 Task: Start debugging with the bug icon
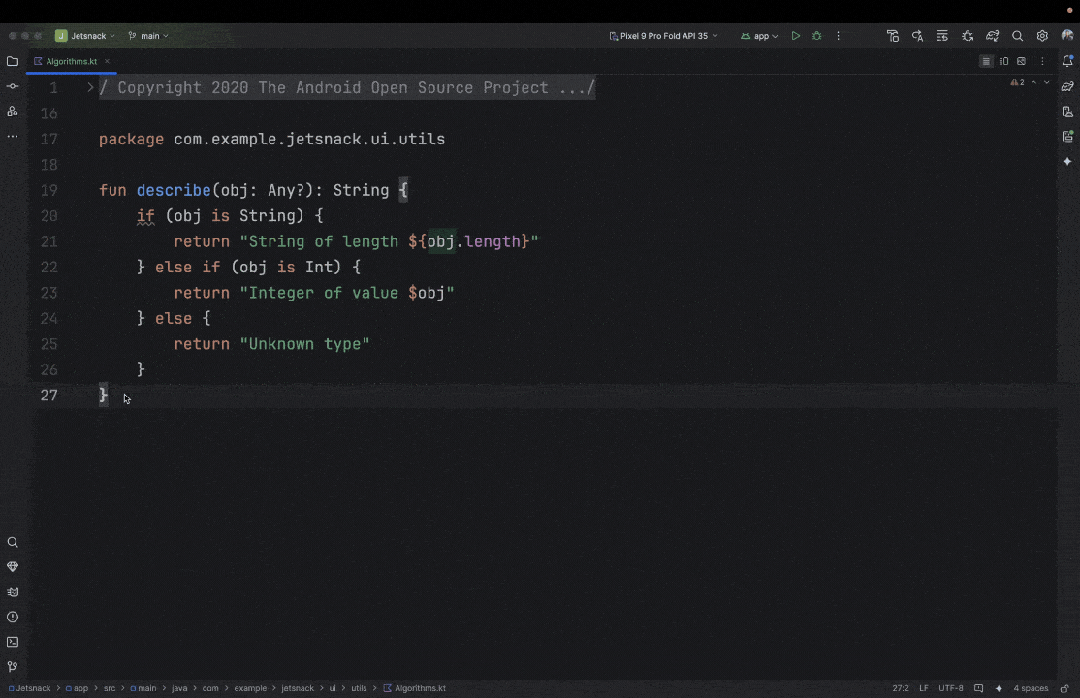[x=817, y=36]
